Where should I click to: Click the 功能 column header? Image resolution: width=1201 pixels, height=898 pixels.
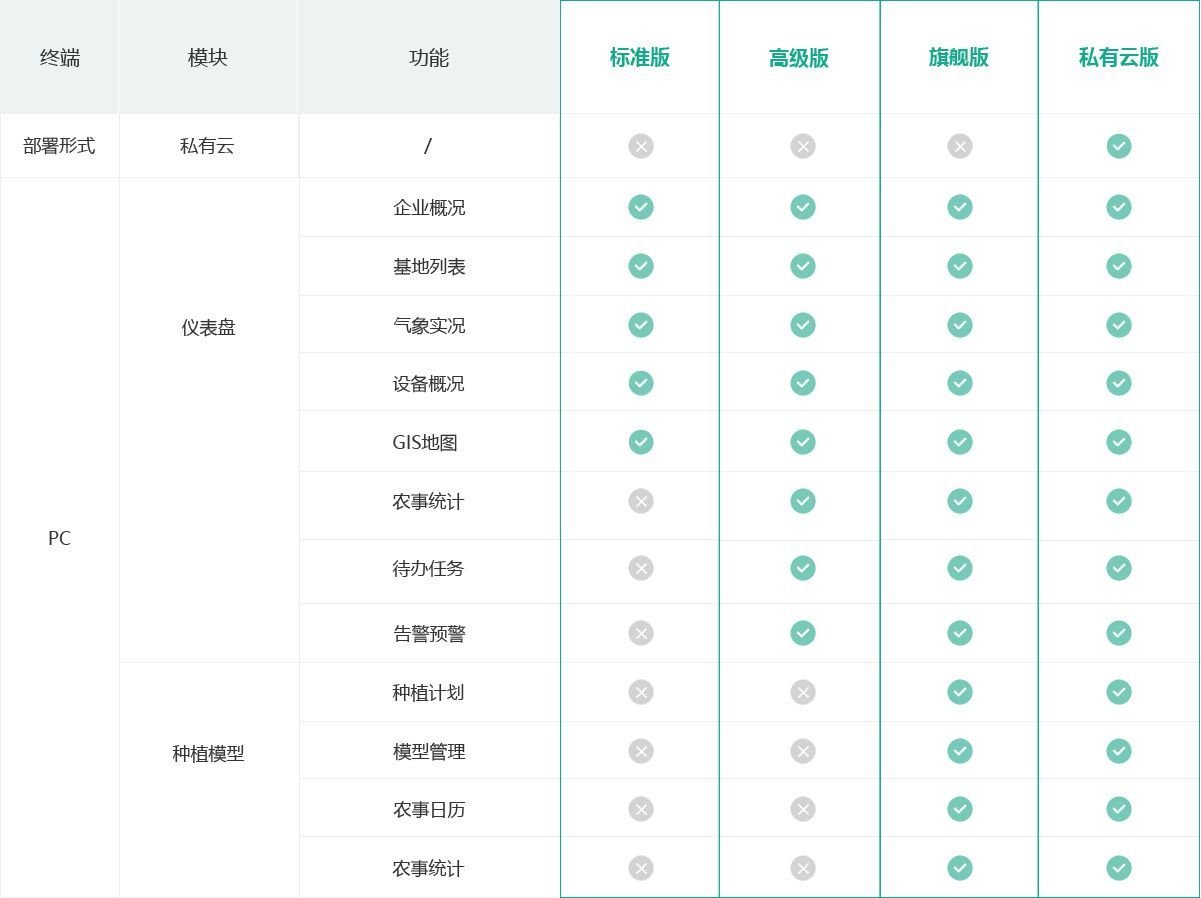[x=429, y=57]
